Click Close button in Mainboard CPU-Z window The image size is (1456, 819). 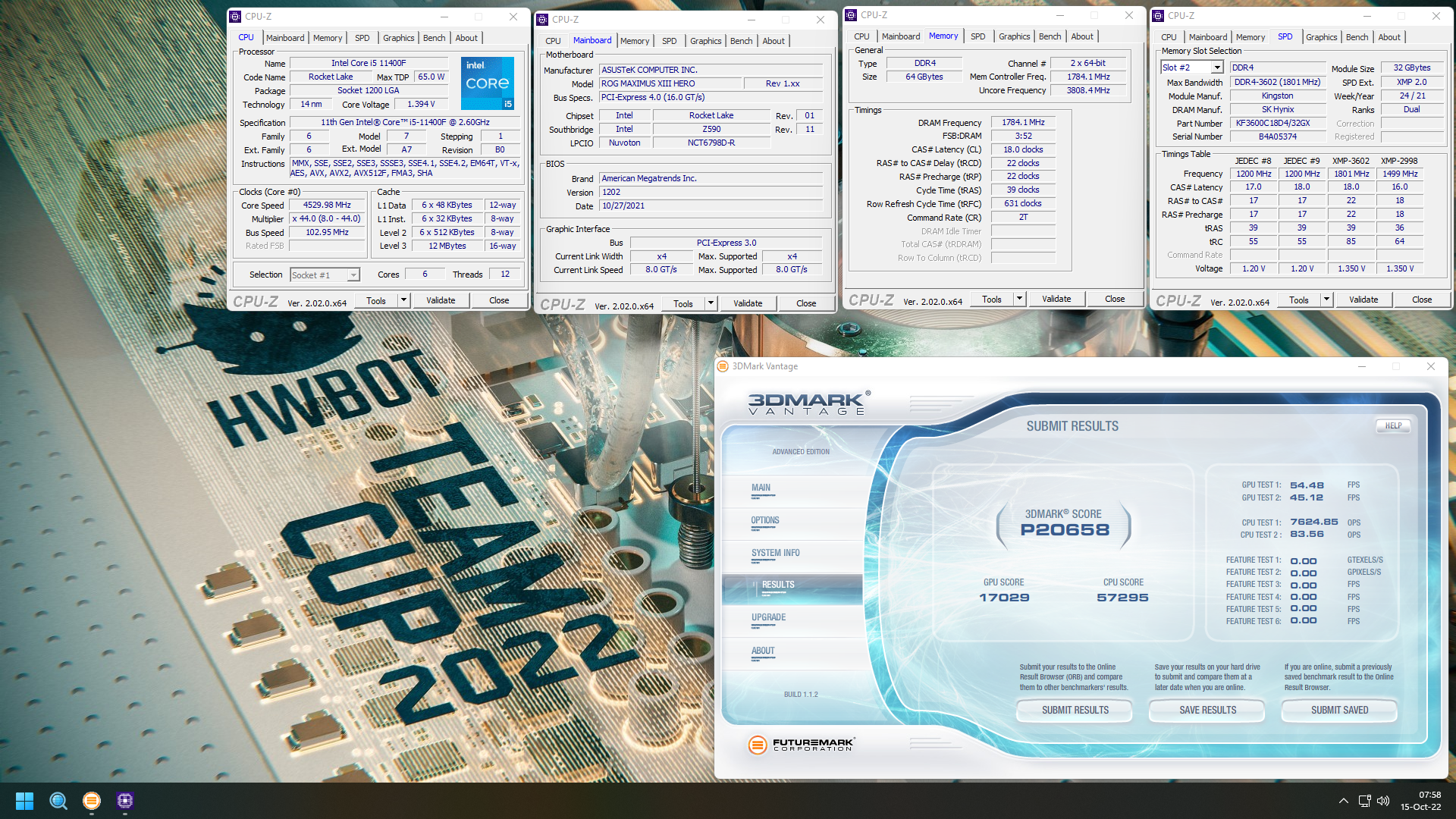pyautogui.click(x=806, y=303)
